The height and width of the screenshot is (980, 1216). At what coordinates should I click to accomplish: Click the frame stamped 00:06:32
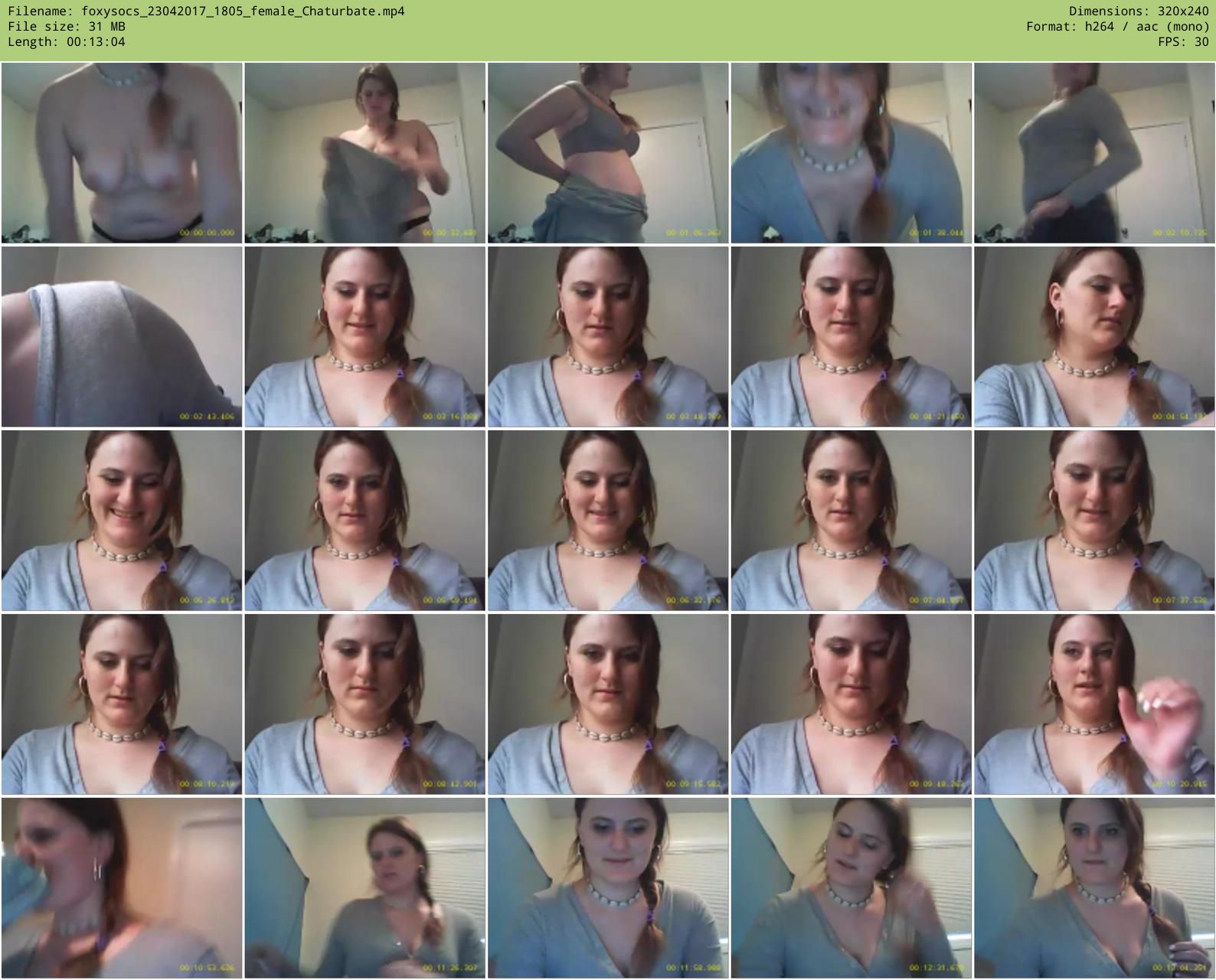tap(608, 521)
